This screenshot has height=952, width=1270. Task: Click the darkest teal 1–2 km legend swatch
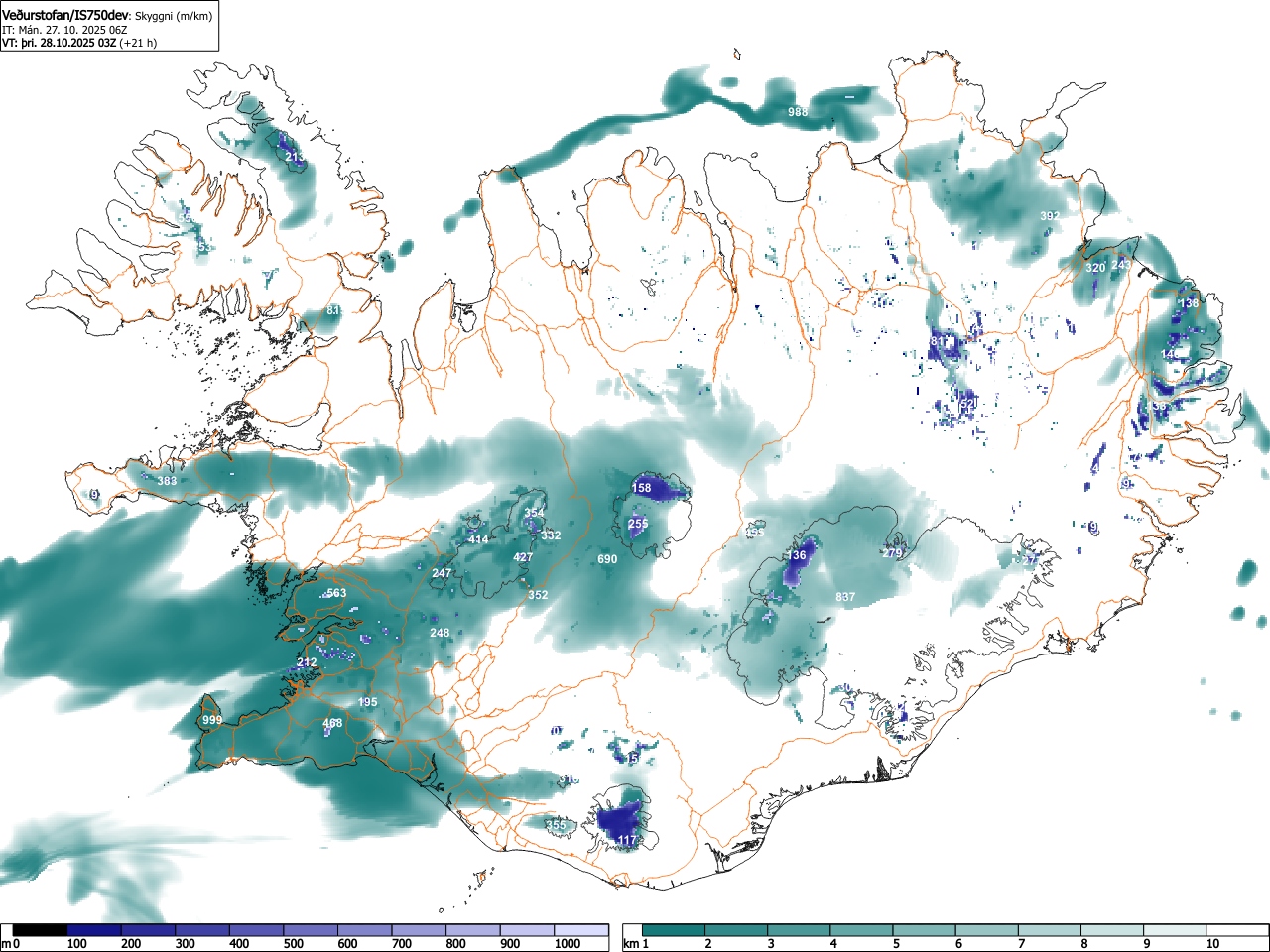click(674, 930)
